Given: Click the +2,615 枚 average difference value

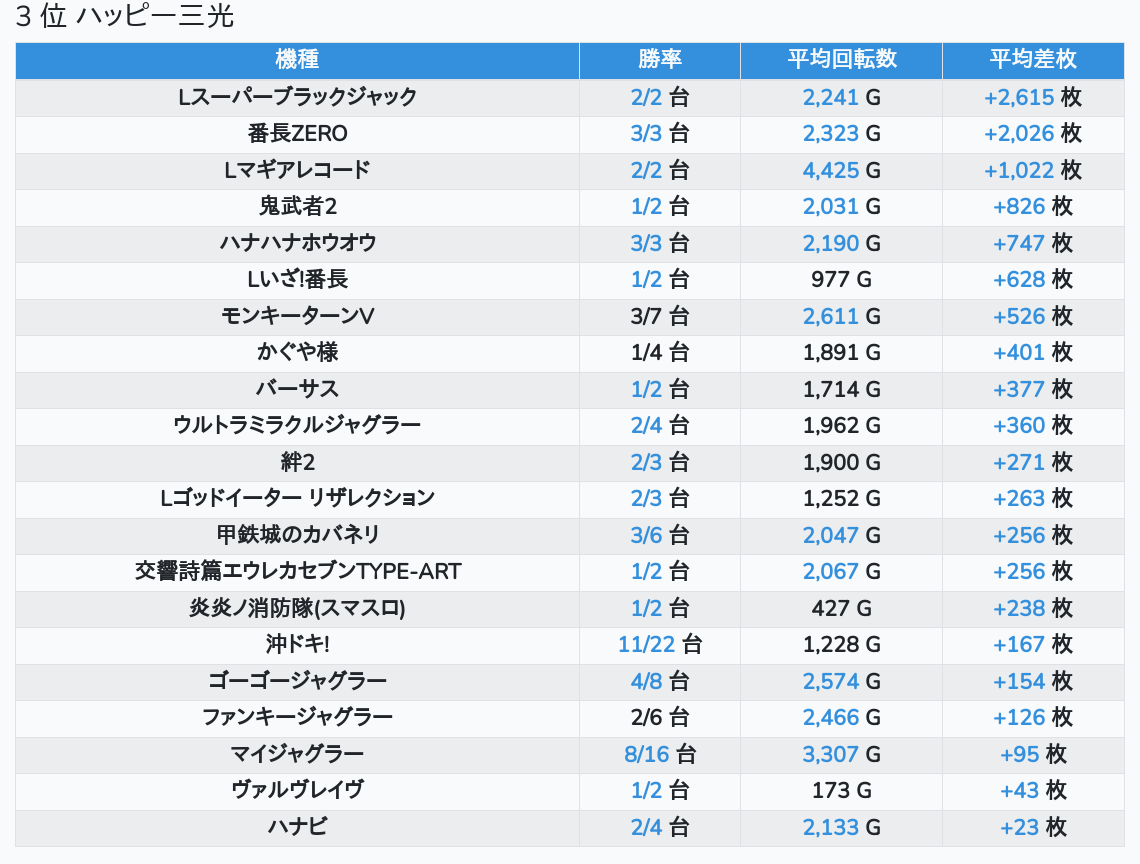Looking at the screenshot, I should point(1032,97).
